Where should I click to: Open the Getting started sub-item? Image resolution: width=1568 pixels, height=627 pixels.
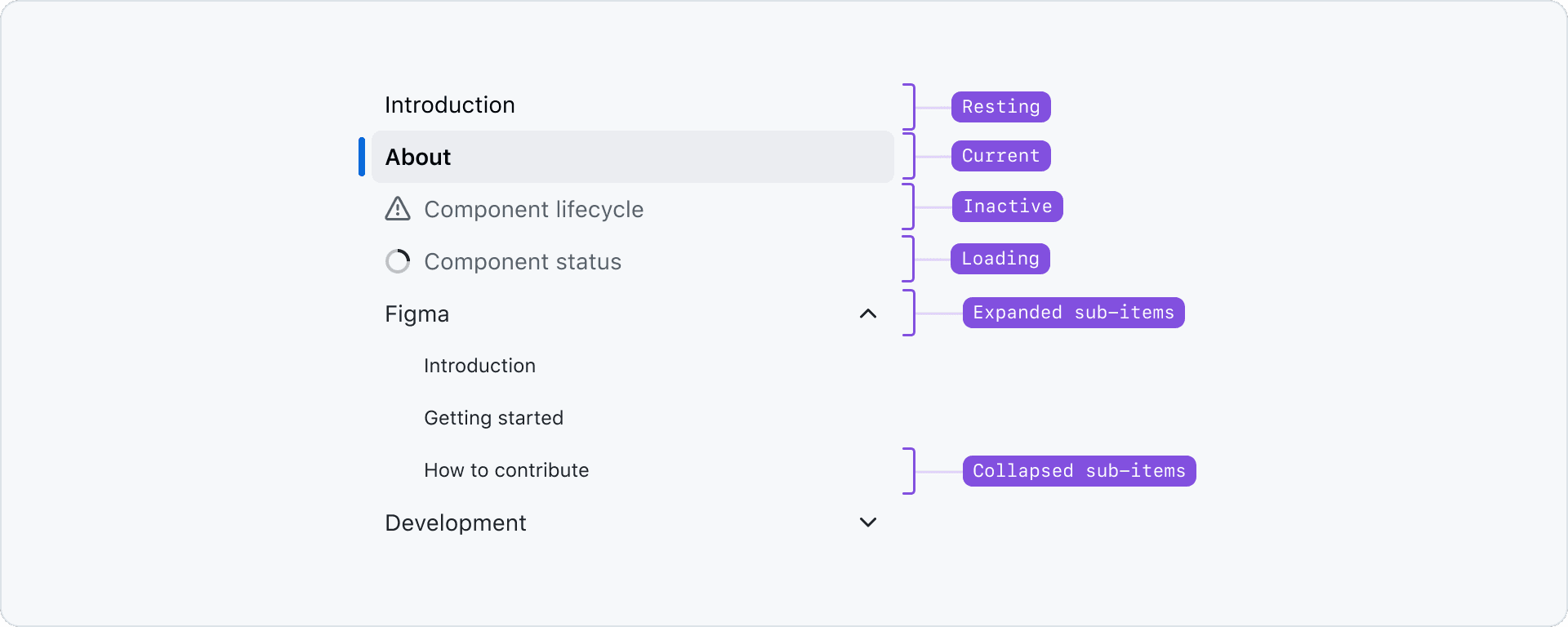point(493,418)
